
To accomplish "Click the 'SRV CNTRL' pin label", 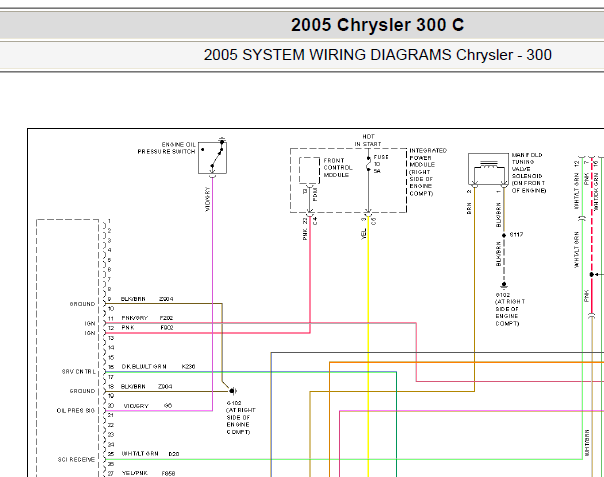I will click(x=79, y=372).
